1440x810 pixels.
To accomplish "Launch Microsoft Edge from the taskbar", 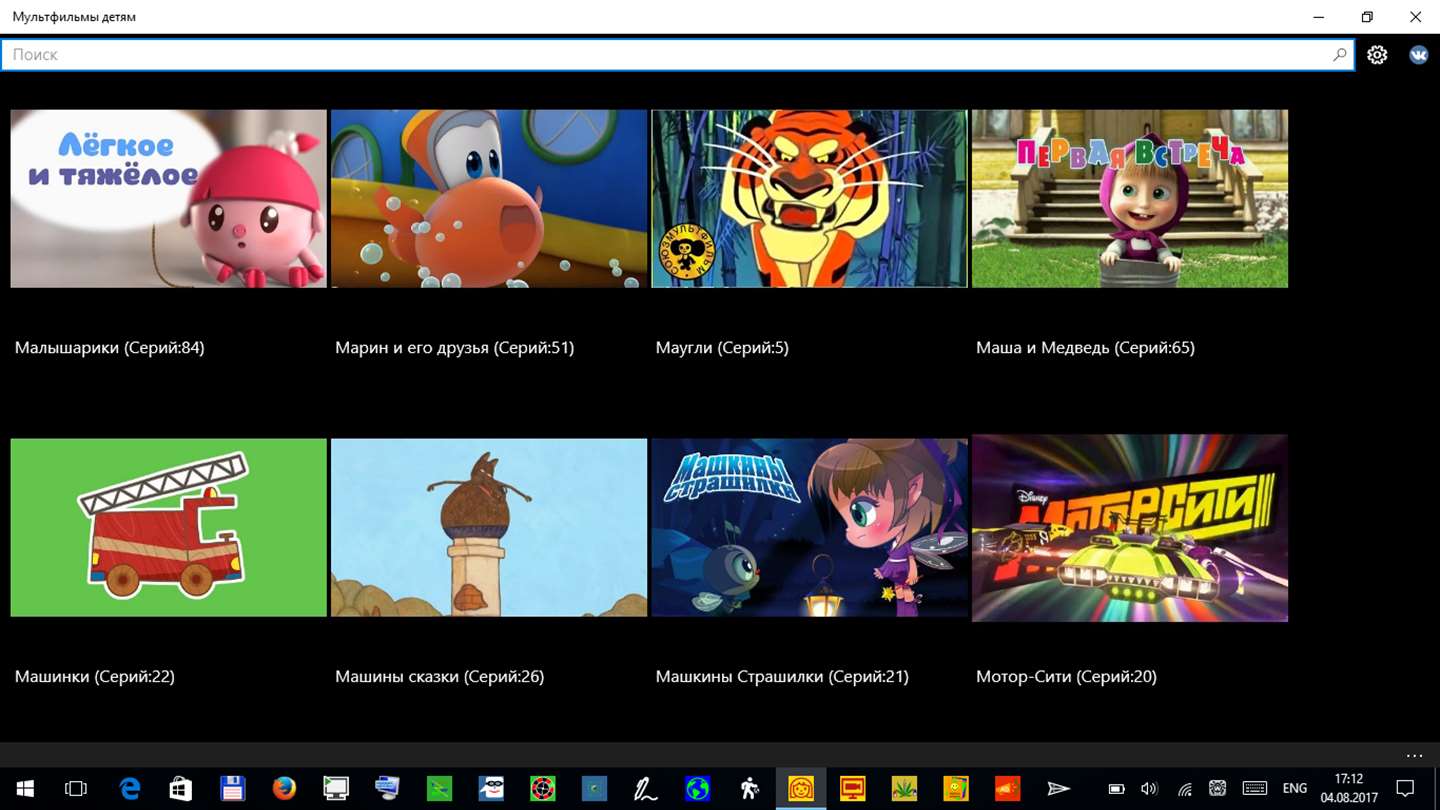I will coord(129,789).
